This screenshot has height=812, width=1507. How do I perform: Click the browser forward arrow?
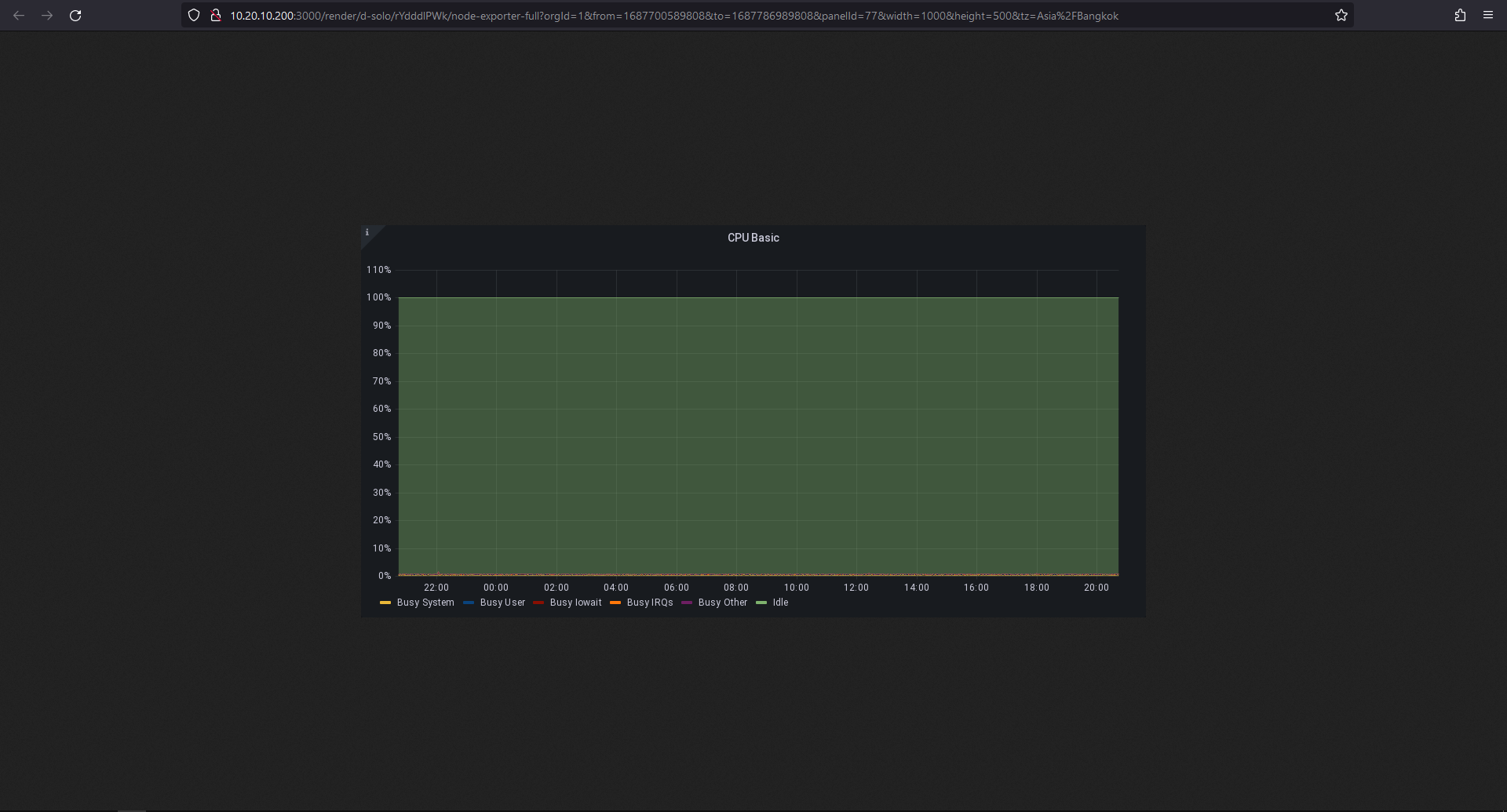coord(47,16)
